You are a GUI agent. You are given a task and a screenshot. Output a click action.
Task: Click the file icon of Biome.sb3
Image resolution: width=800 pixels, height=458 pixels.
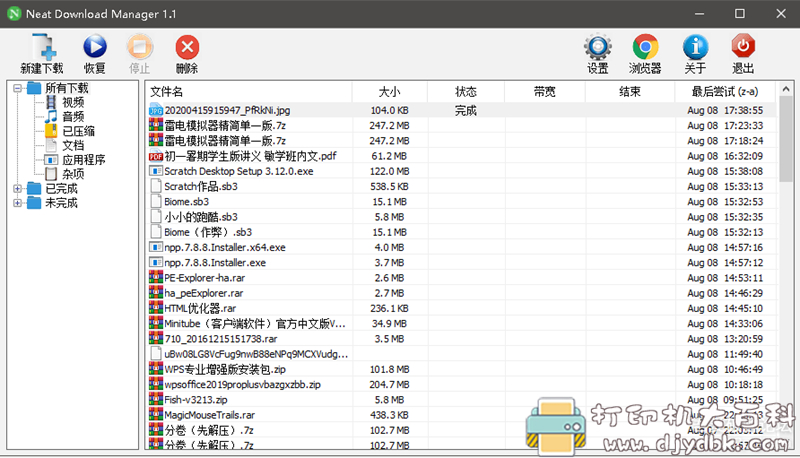156,201
